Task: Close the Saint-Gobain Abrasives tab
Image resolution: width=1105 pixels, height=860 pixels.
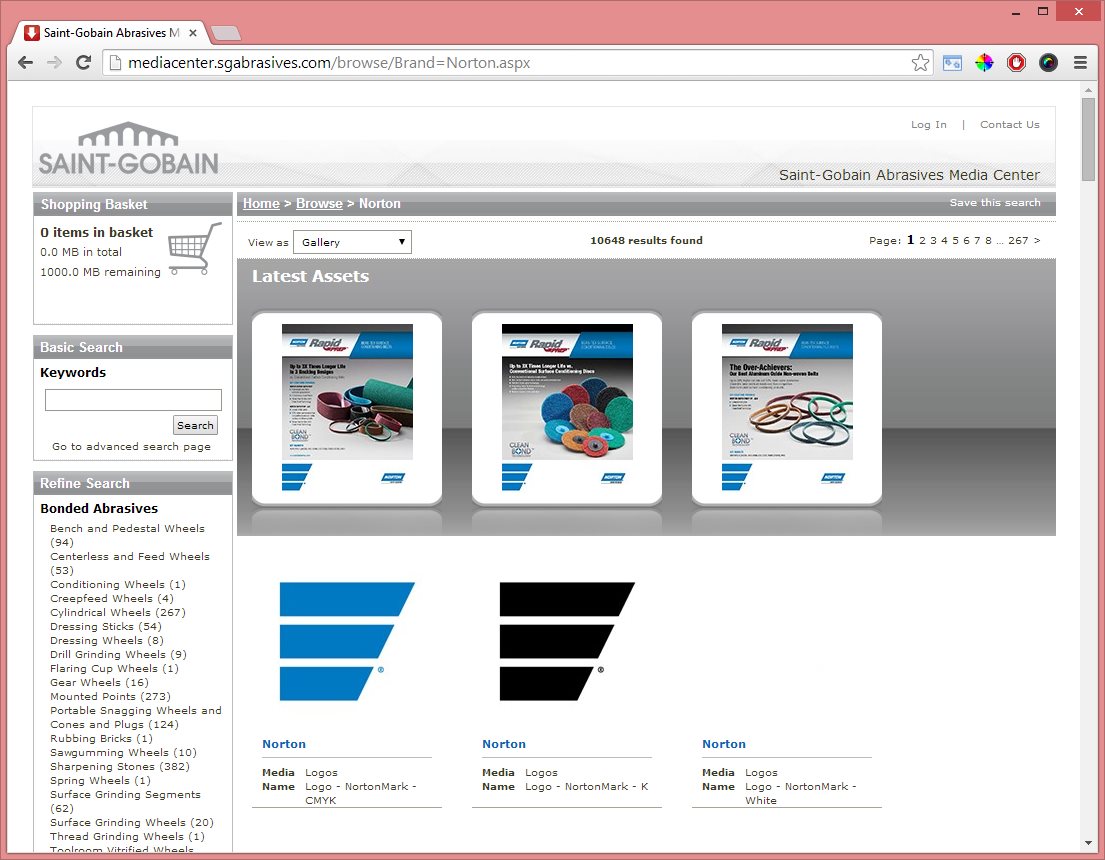Action: click(x=193, y=32)
